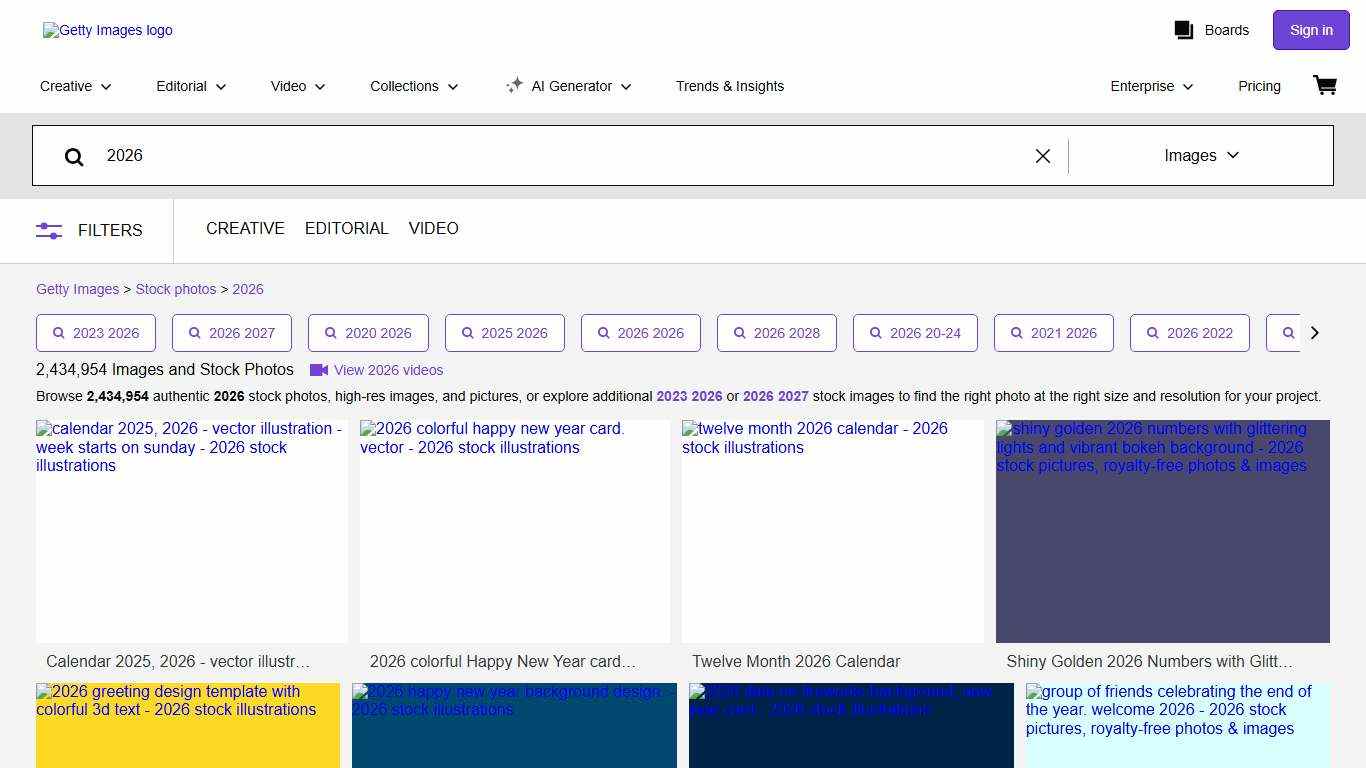Screen dimensions: 1366x768
Task: Click the Boards icon in header
Action: (x=1184, y=30)
